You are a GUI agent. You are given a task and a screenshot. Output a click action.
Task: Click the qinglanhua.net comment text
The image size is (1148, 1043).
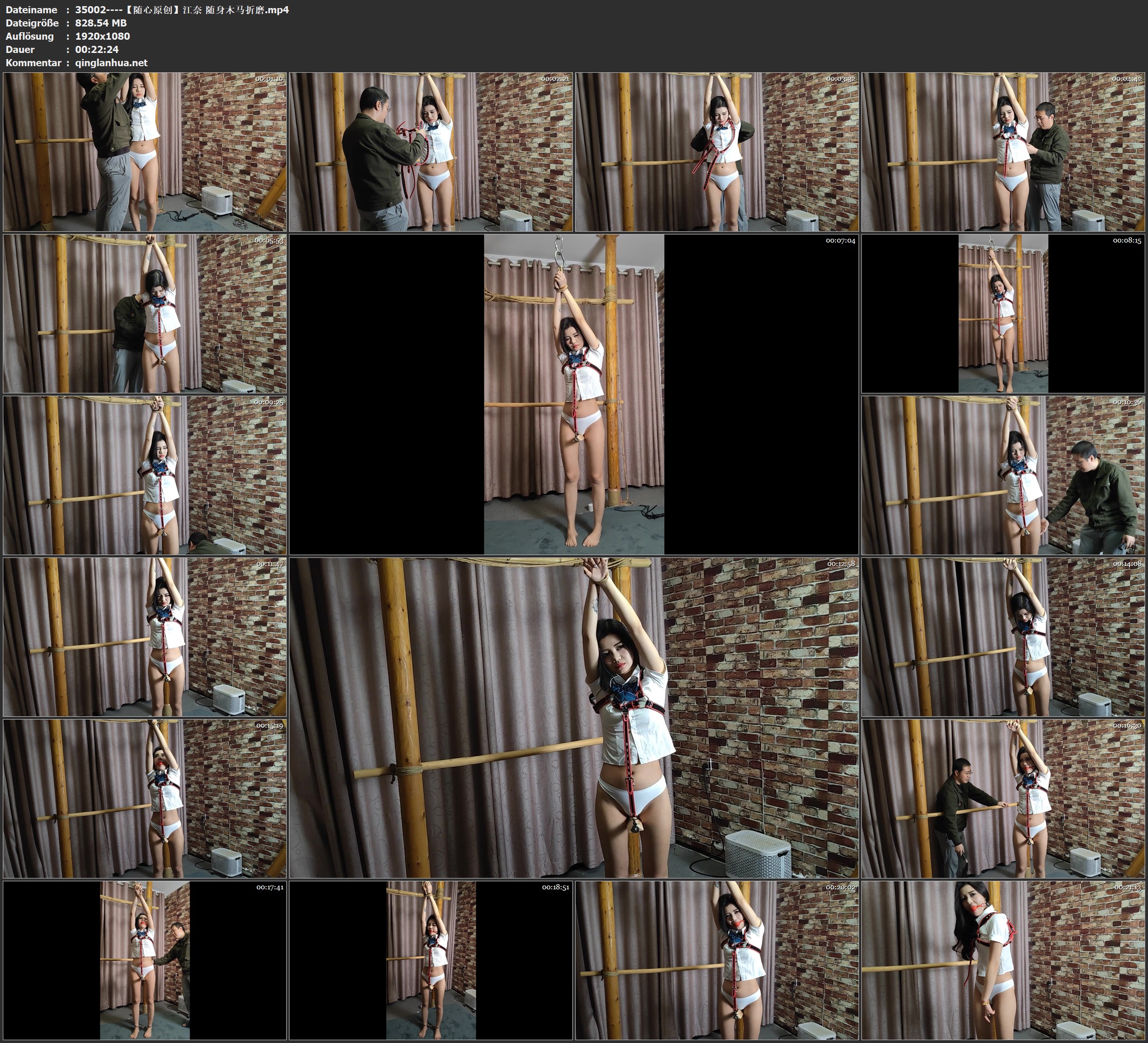tap(111, 63)
